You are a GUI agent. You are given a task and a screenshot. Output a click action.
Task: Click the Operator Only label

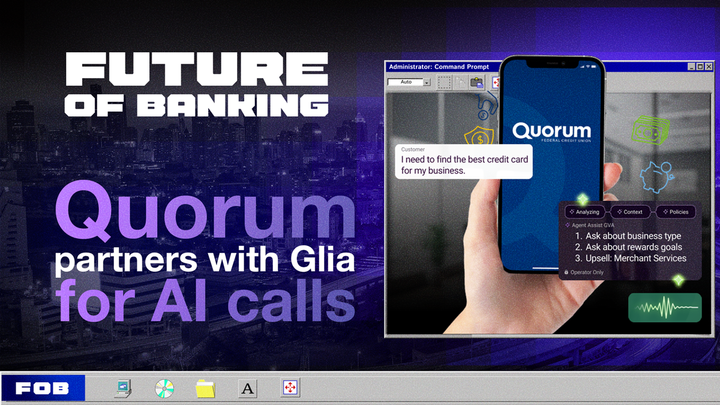coord(584,272)
